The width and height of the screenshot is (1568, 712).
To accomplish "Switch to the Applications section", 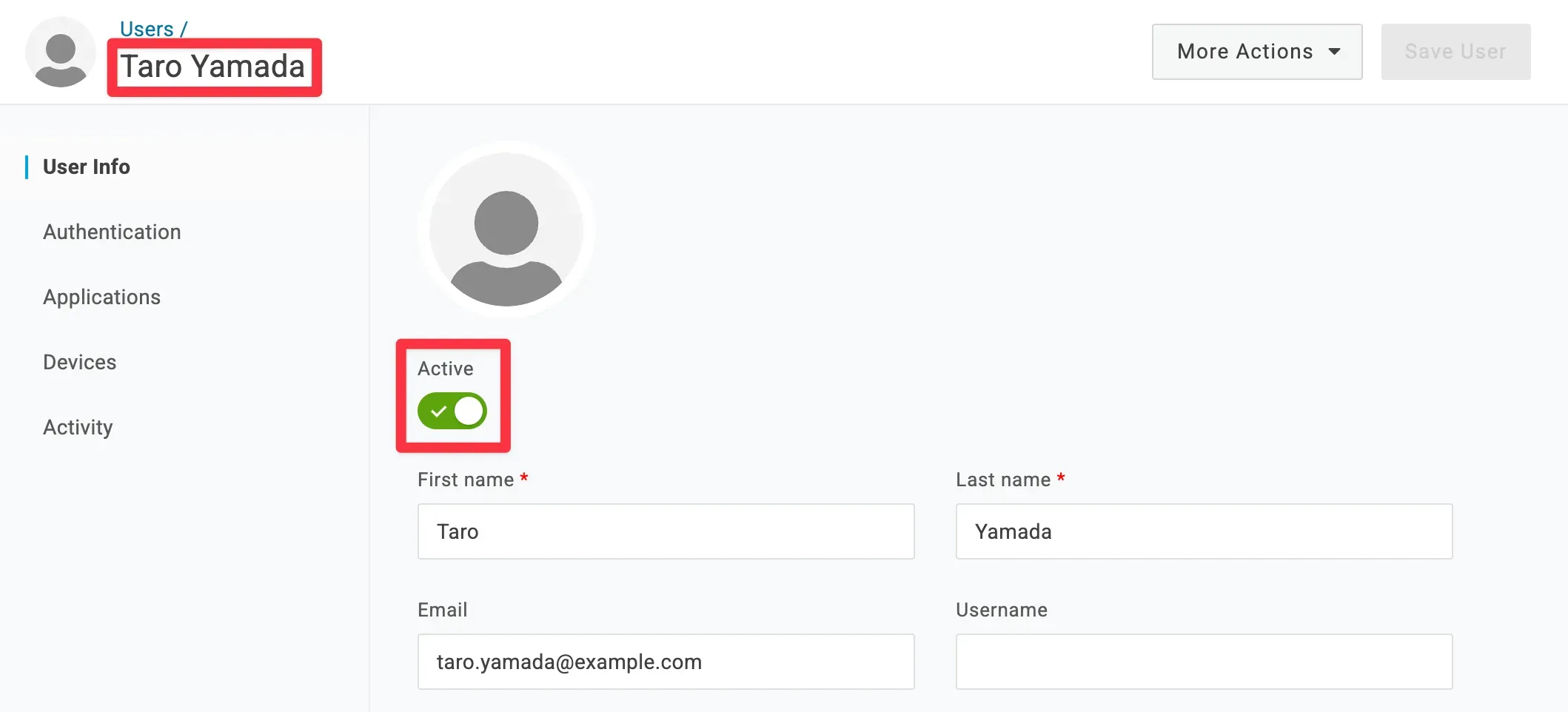I will click(x=102, y=297).
